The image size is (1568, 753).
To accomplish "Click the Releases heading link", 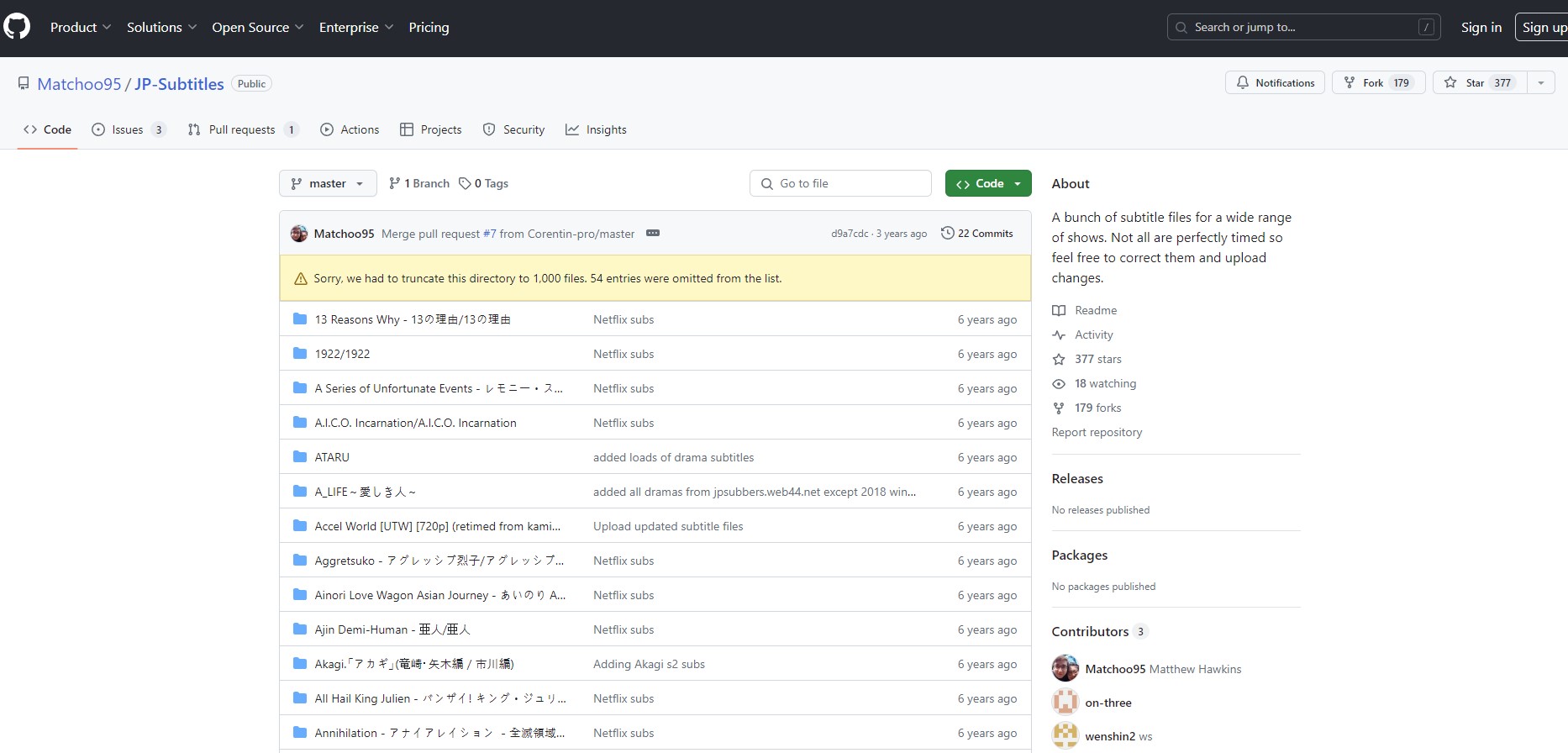I will coord(1077,478).
